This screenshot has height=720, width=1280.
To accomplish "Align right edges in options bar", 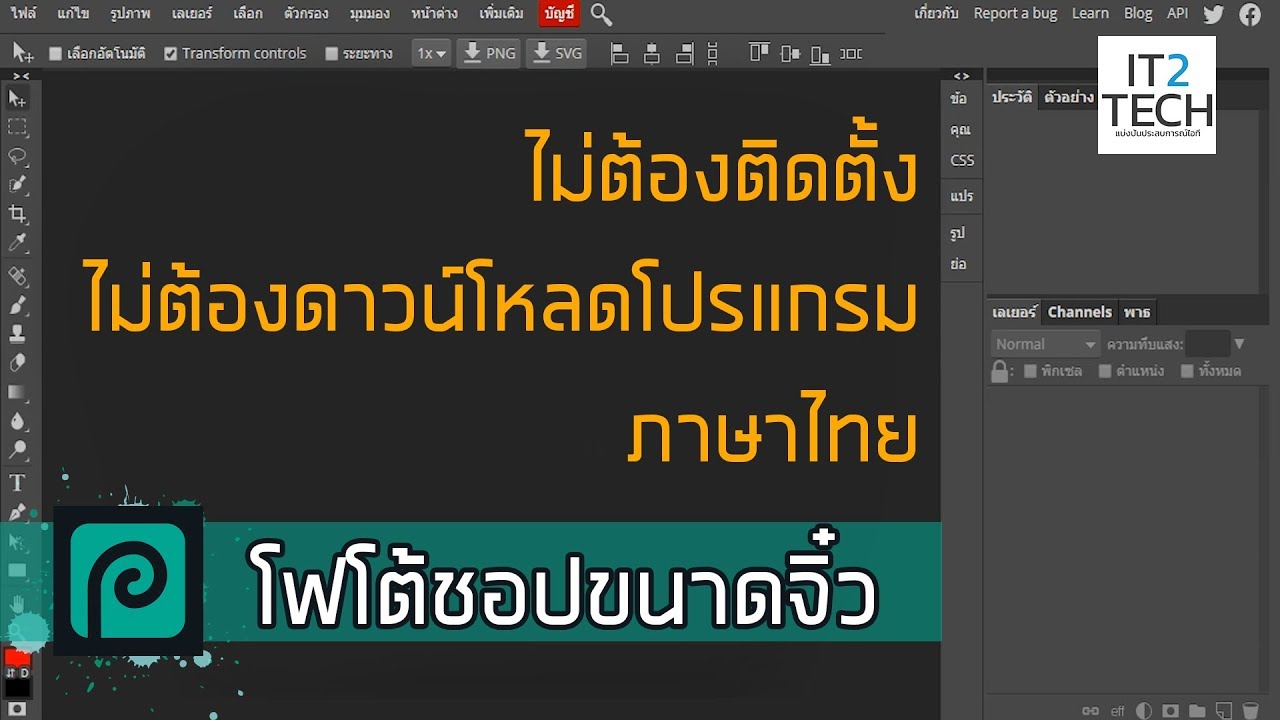I will click(684, 54).
